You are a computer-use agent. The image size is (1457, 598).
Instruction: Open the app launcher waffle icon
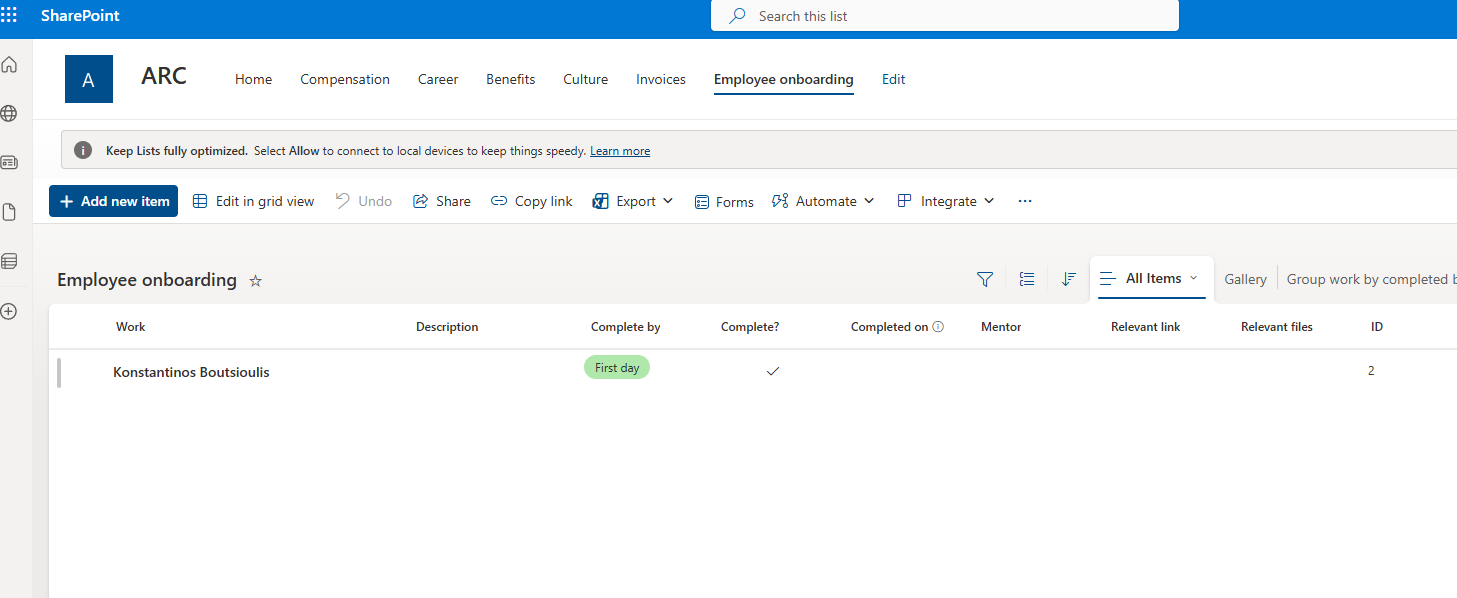click(x=9, y=16)
